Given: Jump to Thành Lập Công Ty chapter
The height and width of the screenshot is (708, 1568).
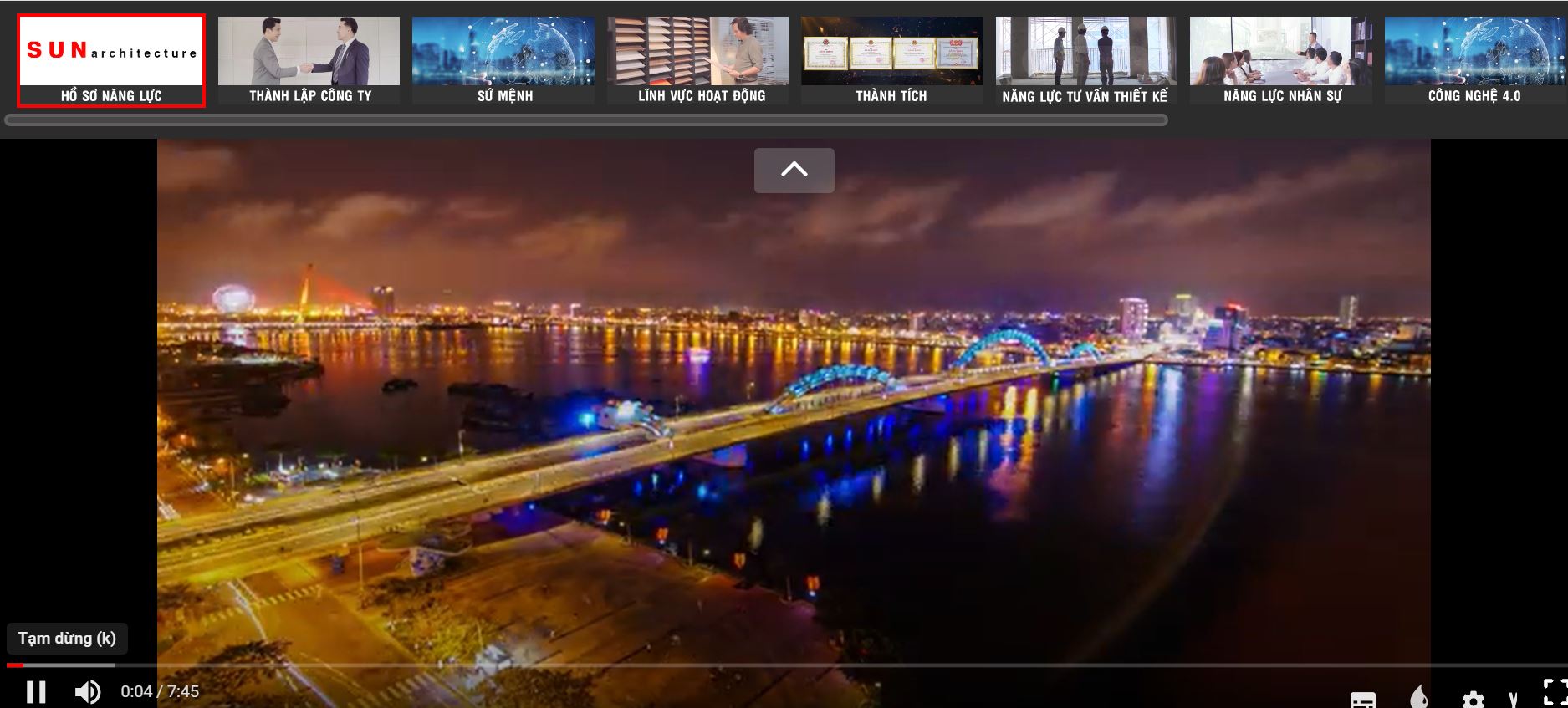Looking at the screenshot, I should point(309,60).
